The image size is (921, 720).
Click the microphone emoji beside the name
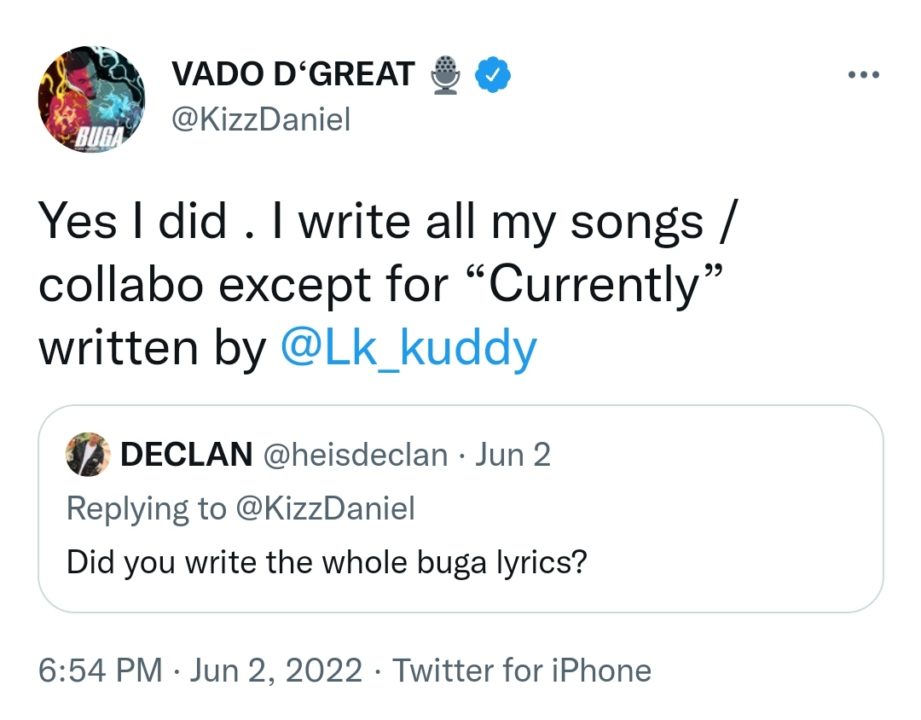click(446, 74)
